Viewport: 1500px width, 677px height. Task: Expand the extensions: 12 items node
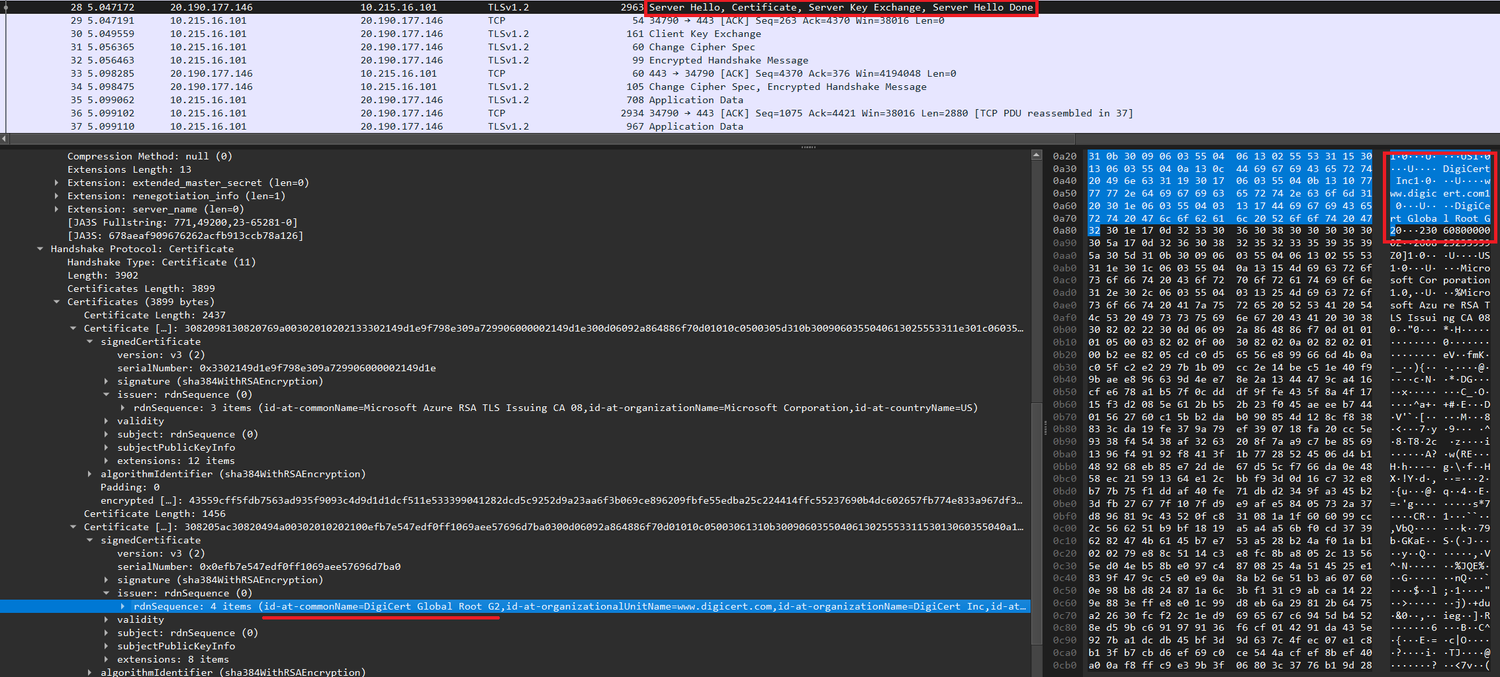(104, 460)
